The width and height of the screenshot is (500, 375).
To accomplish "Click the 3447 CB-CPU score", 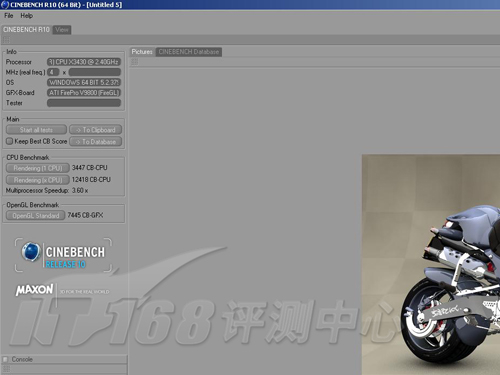I will tap(90, 168).
